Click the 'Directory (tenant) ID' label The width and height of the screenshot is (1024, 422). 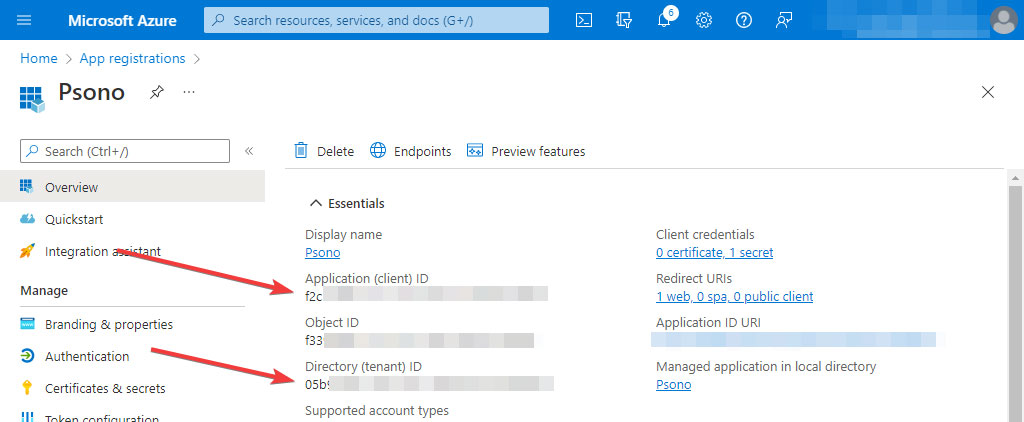[361, 366]
